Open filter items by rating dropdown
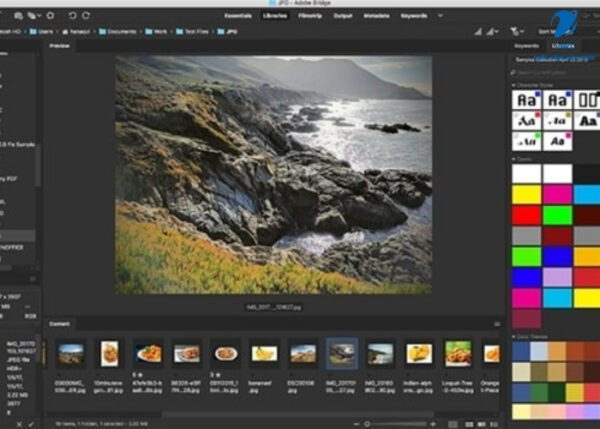The height and width of the screenshot is (429, 600). [x=517, y=32]
